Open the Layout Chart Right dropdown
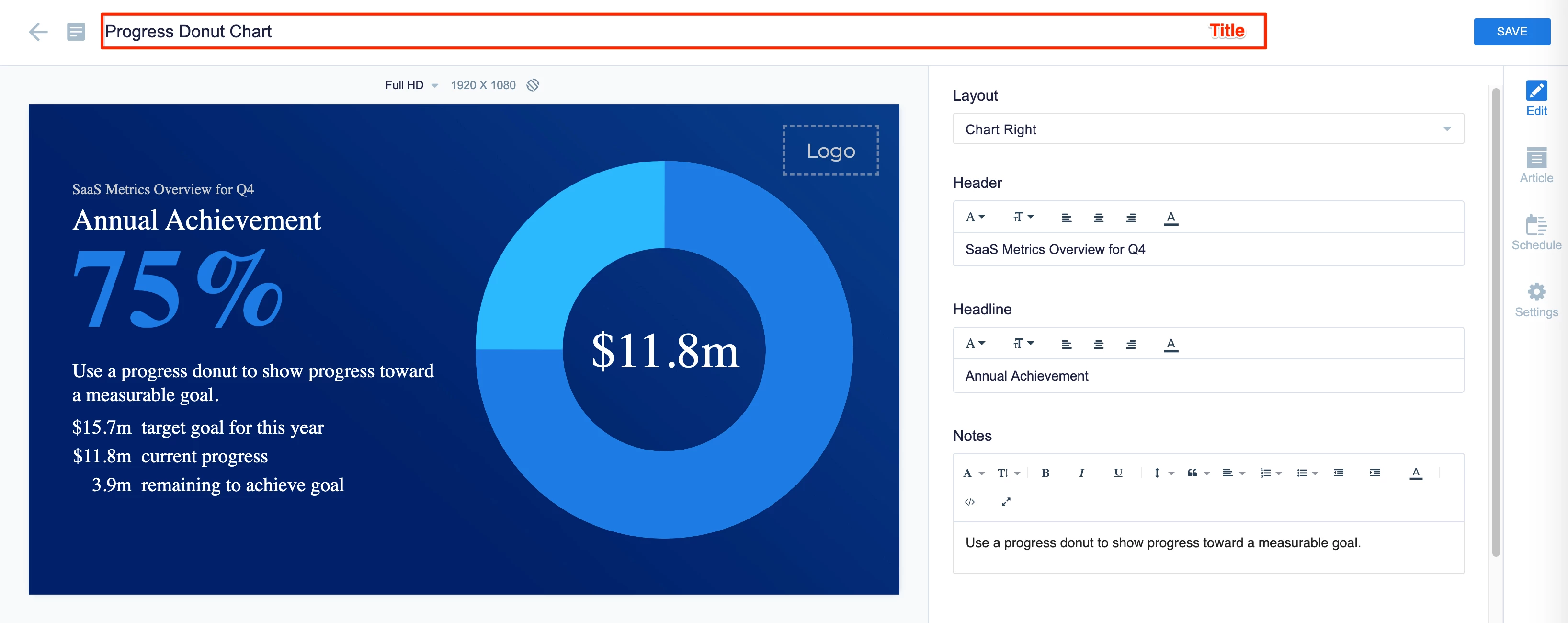 click(1208, 129)
